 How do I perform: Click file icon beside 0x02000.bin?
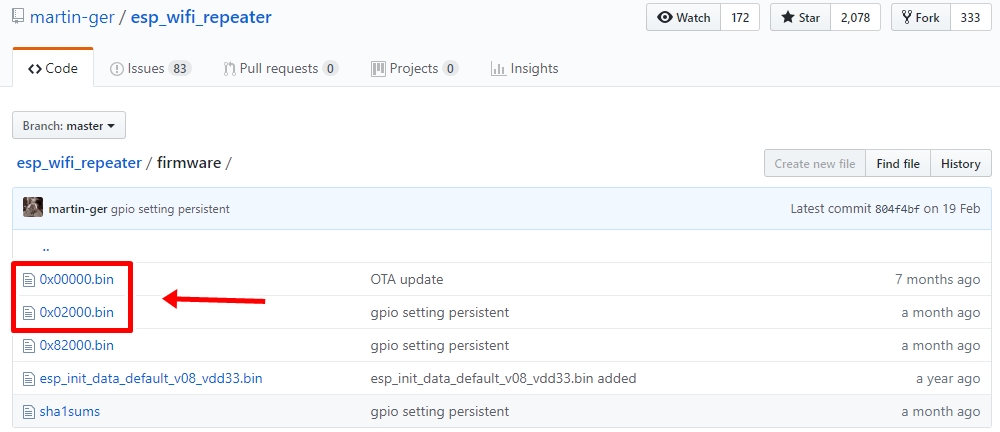(28, 313)
